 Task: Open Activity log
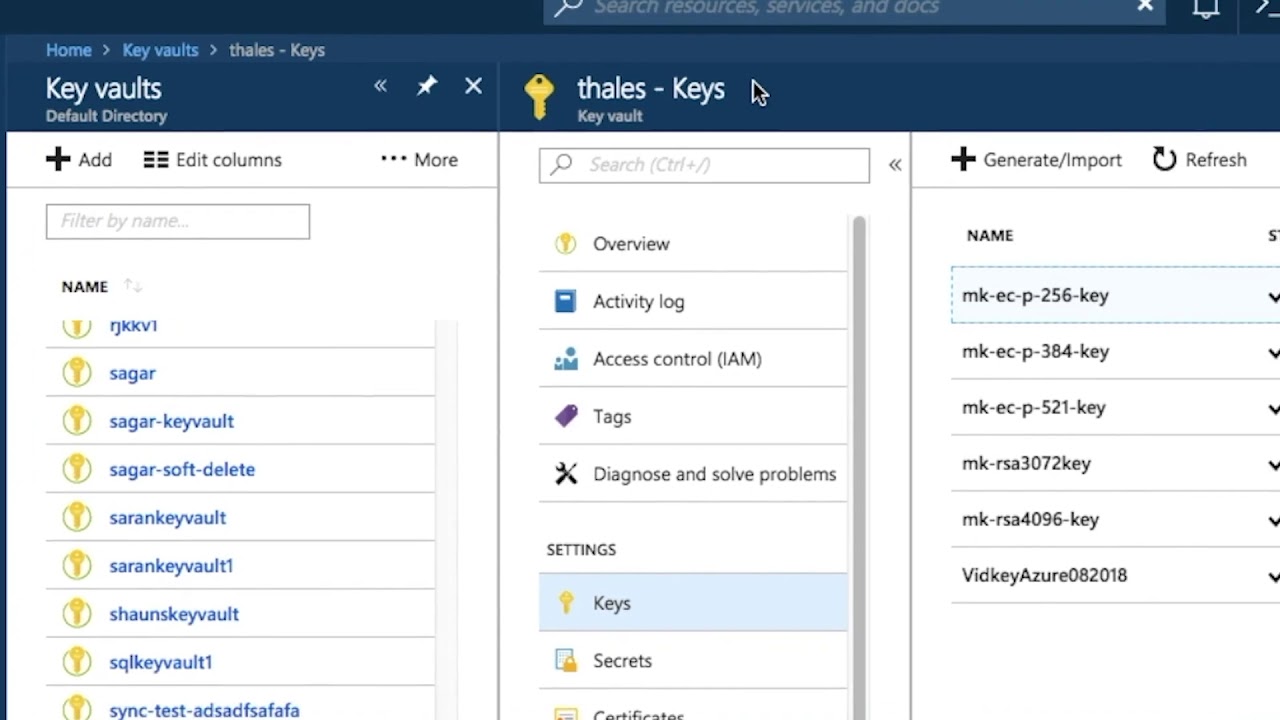click(693, 301)
